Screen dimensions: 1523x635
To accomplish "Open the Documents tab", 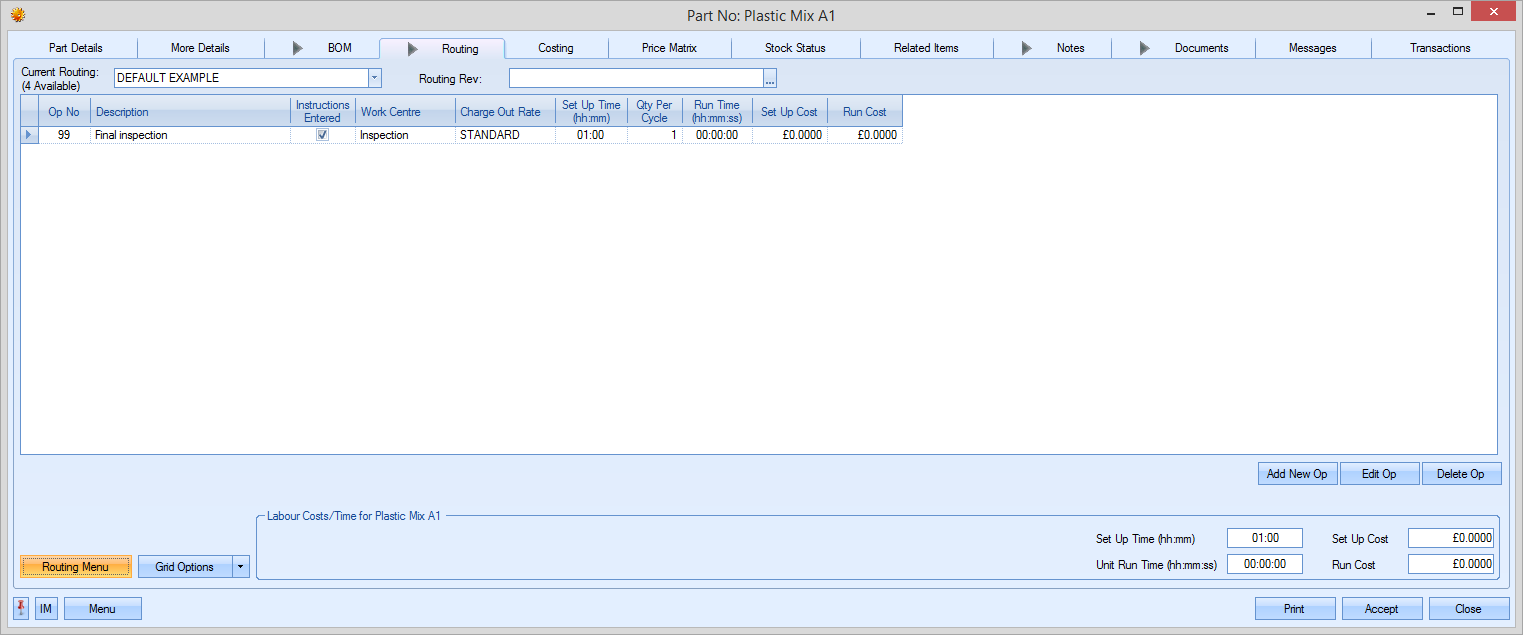I will pyautogui.click(x=1201, y=48).
